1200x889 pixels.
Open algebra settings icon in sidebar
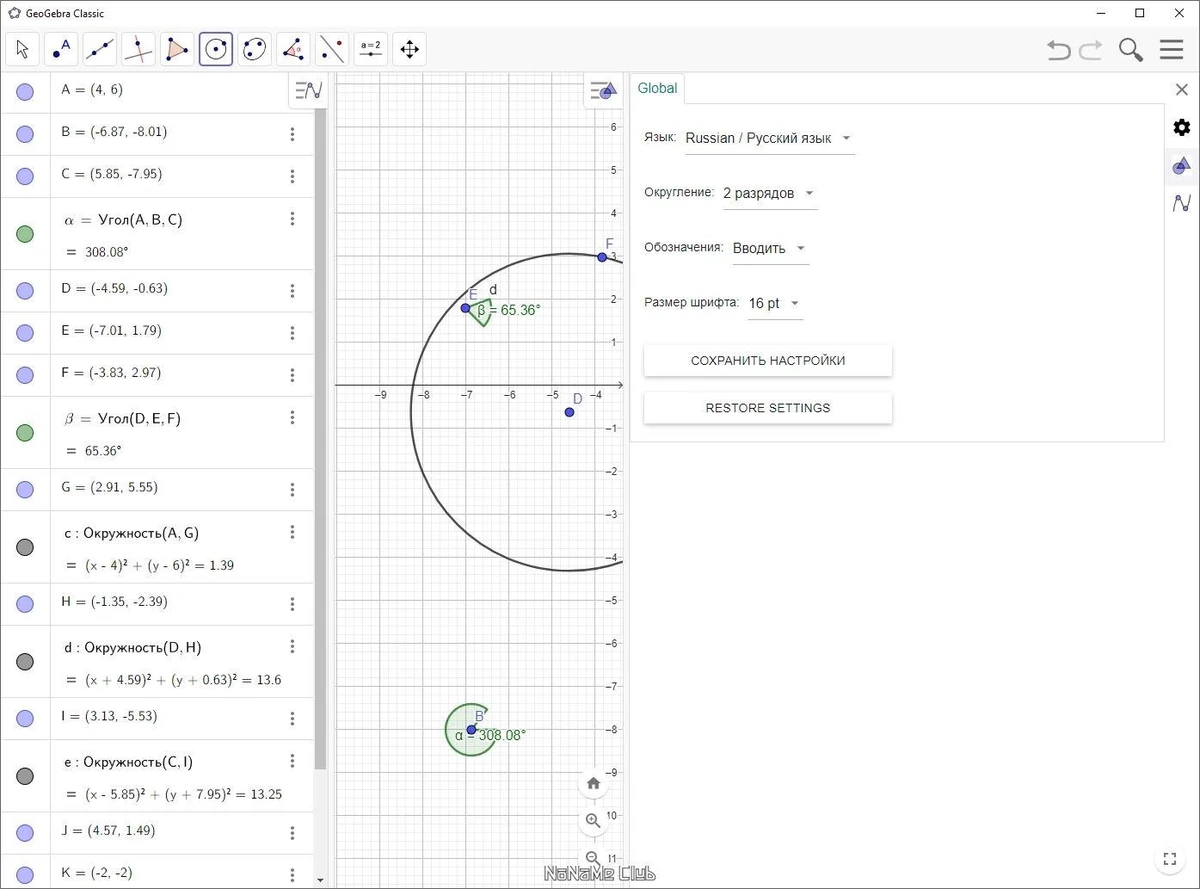1182,203
